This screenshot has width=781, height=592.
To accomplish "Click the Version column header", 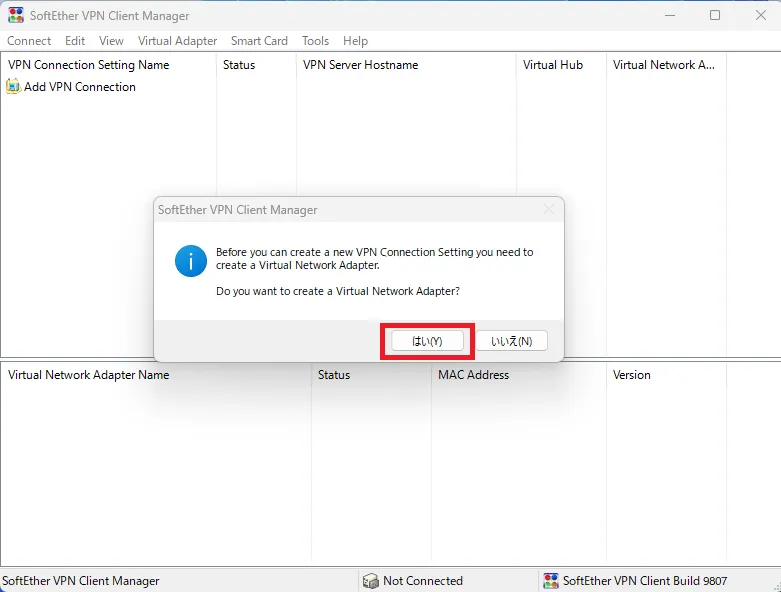I will tap(666, 375).
